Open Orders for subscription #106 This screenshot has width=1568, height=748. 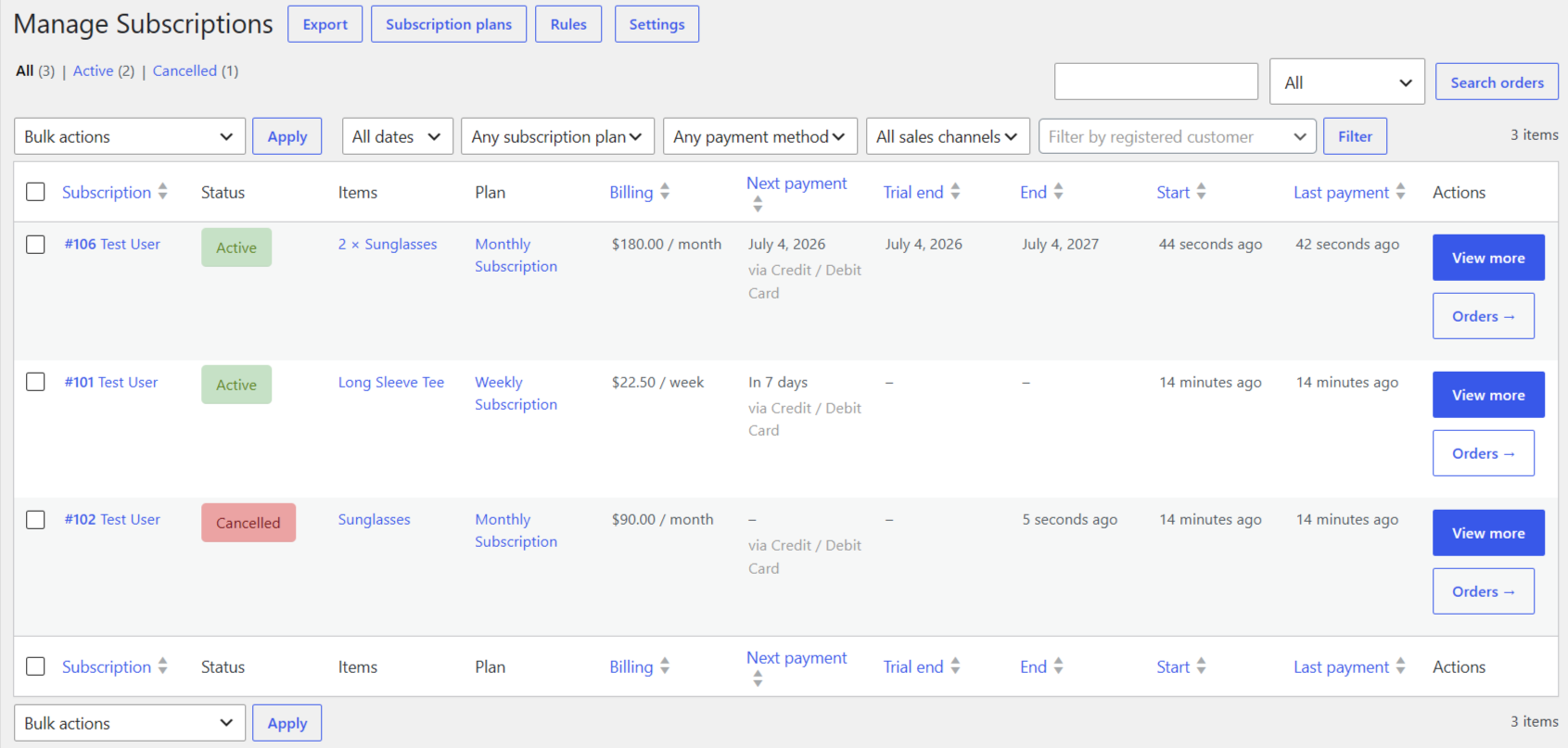[x=1484, y=316]
